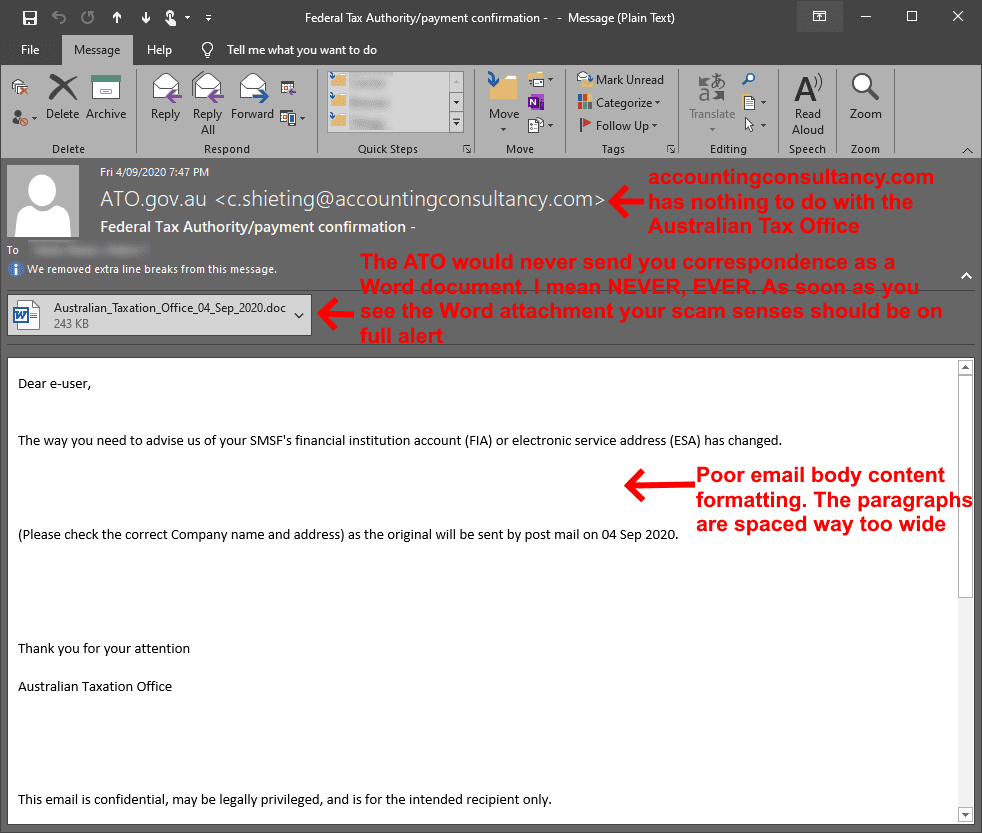Screen dimensions: 982x833
Task: Click the SMSF financial institution account sentence
Action: tap(400, 440)
